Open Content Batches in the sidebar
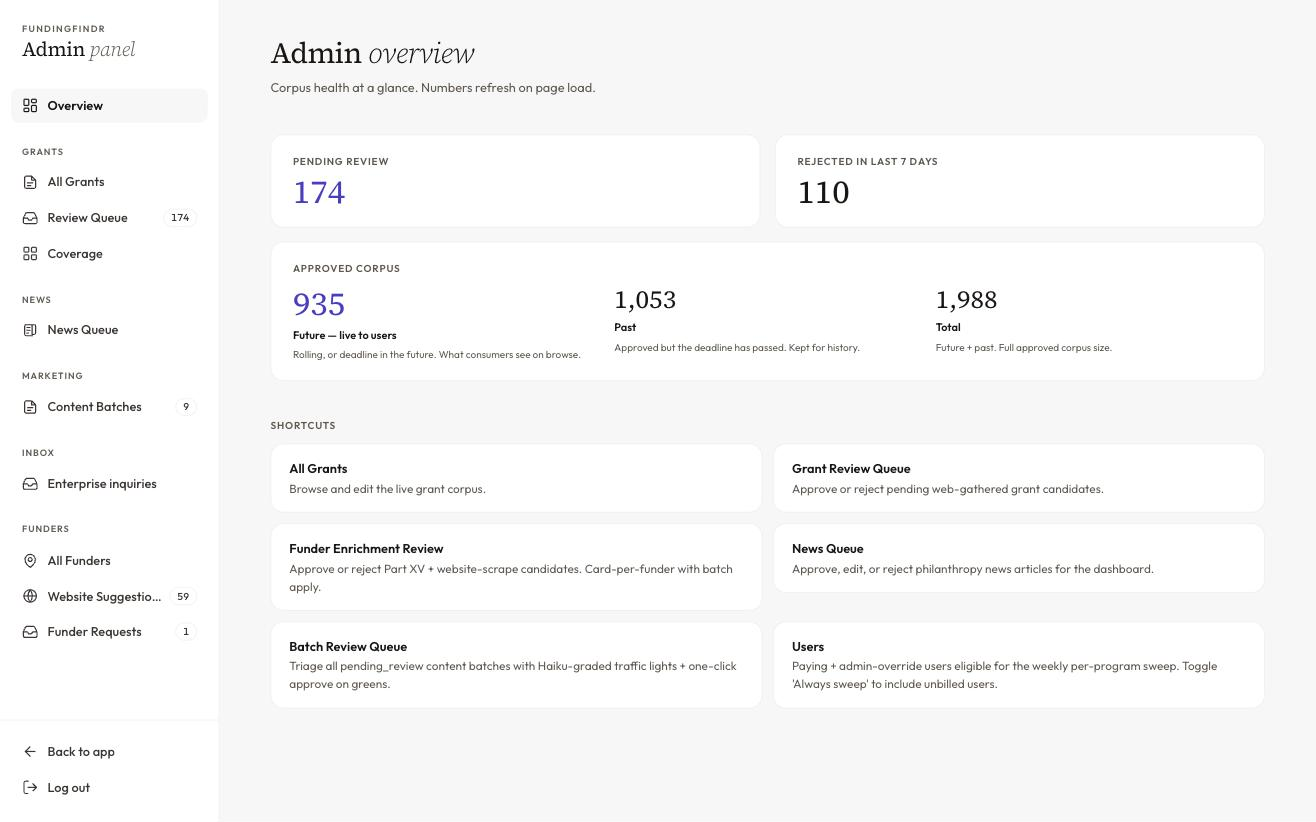 tap(109, 407)
